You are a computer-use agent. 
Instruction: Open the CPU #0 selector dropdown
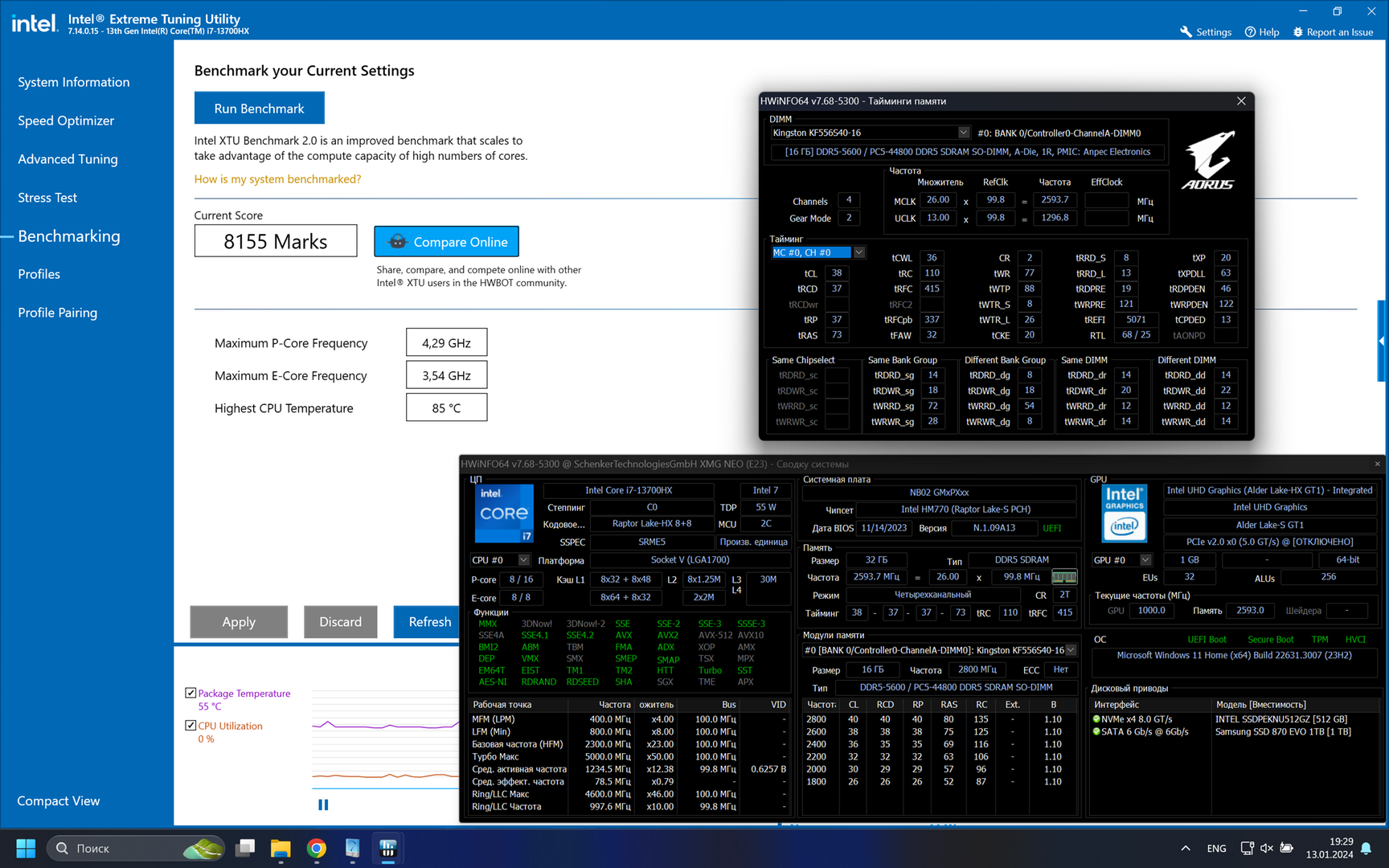point(523,560)
